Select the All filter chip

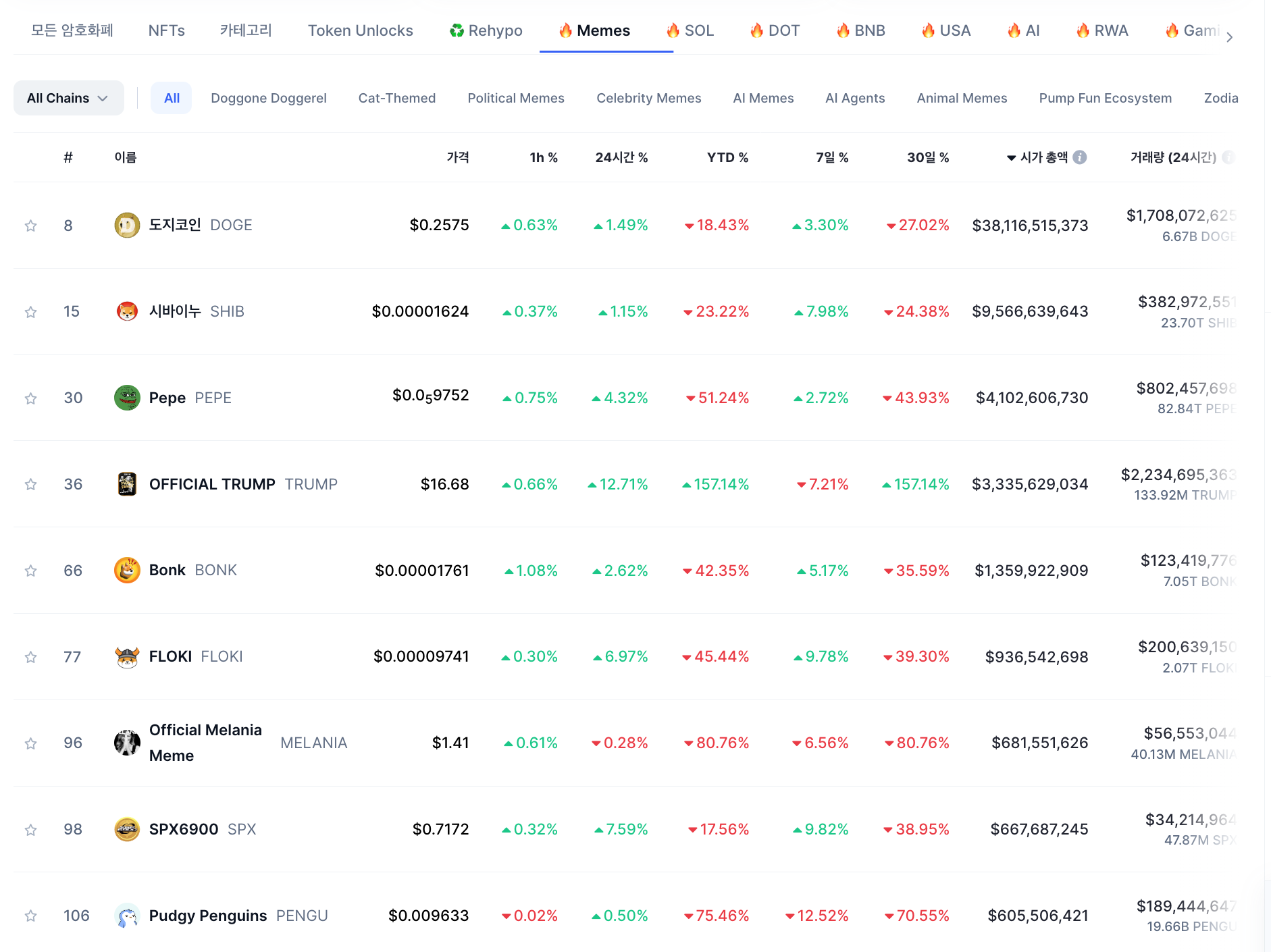point(172,98)
